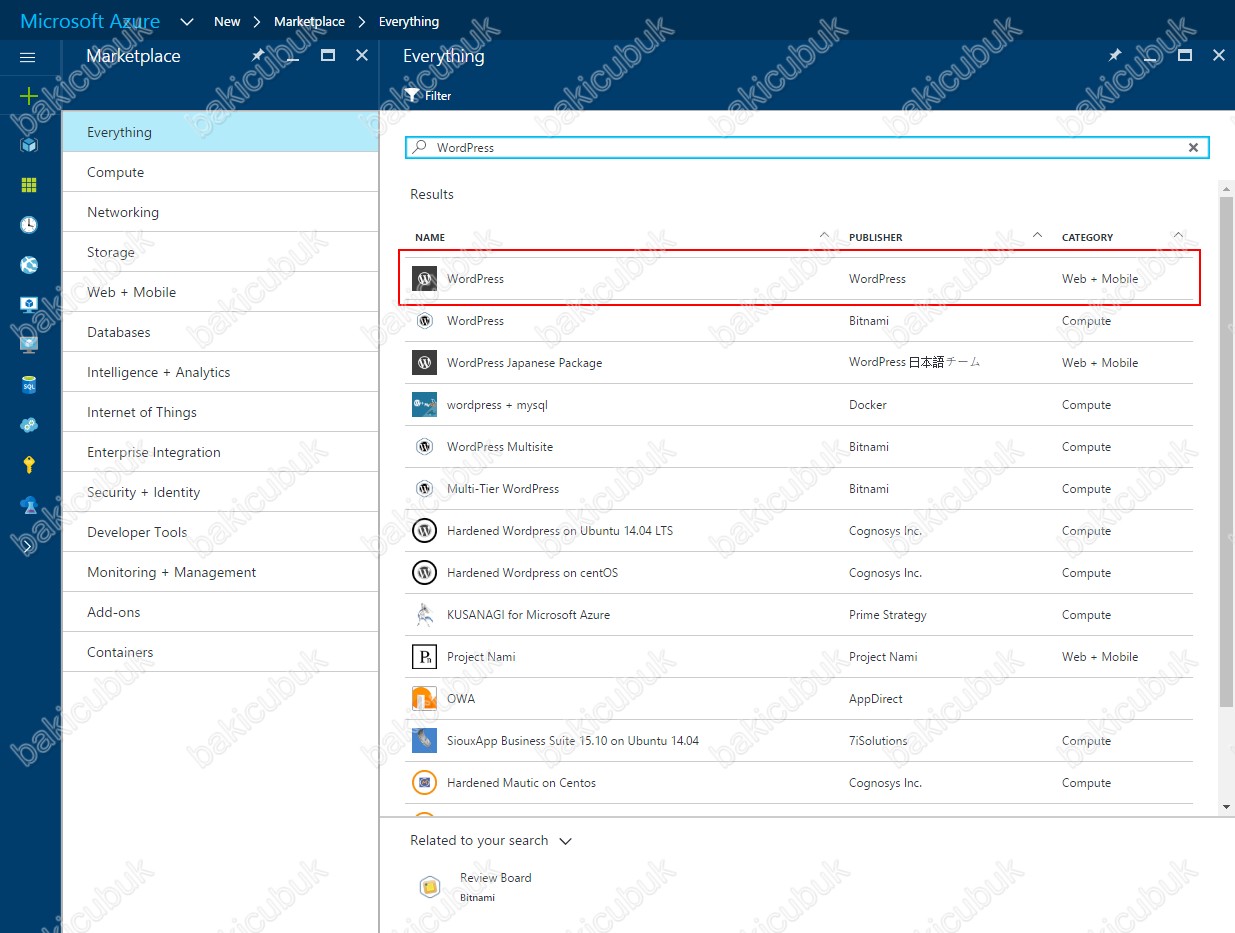Open Intelligence + Analytics category
This screenshot has width=1235, height=933.
[x=220, y=372]
